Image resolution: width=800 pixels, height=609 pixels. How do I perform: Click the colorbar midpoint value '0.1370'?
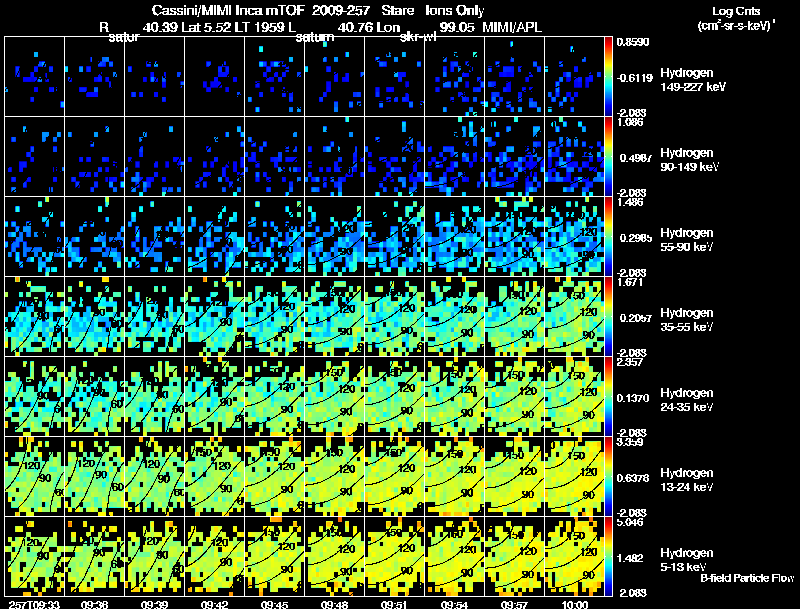pos(633,398)
